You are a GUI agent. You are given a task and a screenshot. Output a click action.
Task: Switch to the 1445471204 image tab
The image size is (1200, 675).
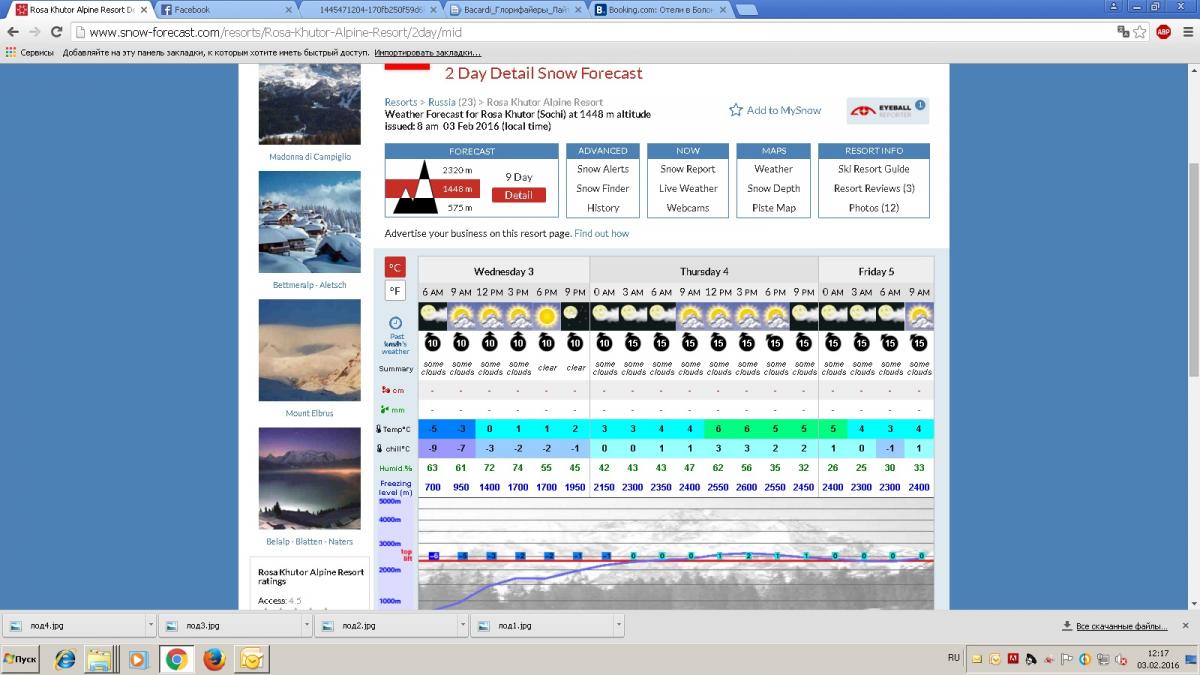[372, 9]
